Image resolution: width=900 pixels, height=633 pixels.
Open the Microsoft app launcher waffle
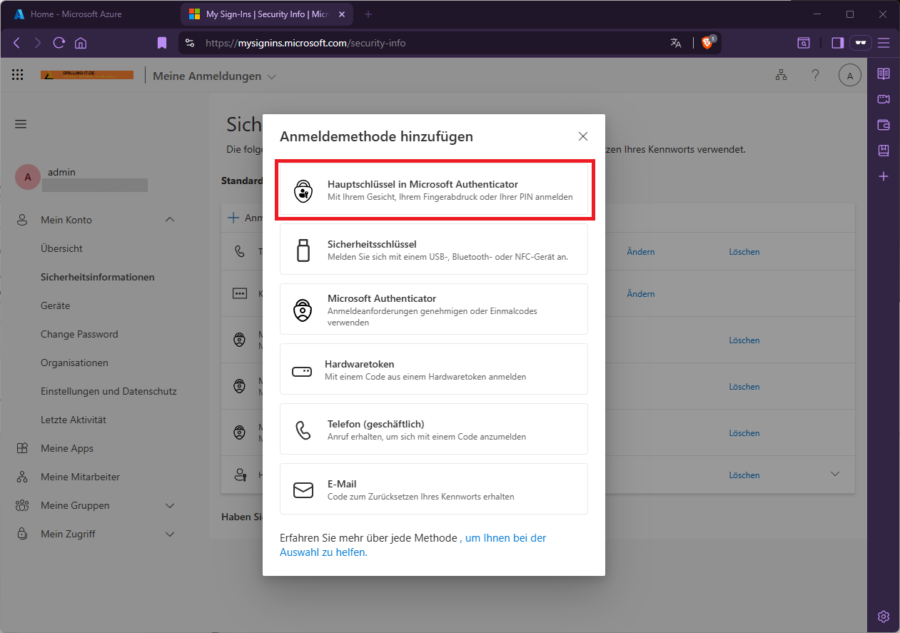click(x=17, y=75)
